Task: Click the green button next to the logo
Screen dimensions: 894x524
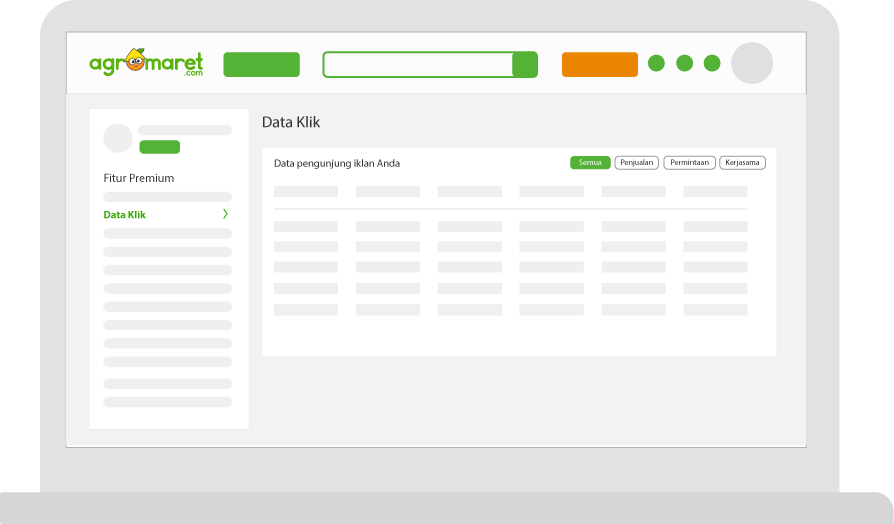Action: (261, 65)
